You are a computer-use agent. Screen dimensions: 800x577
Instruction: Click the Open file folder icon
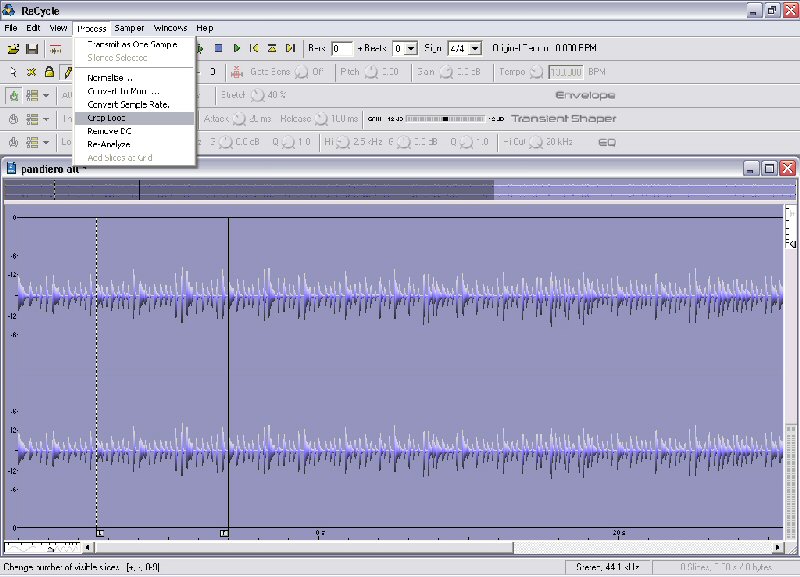(13, 48)
